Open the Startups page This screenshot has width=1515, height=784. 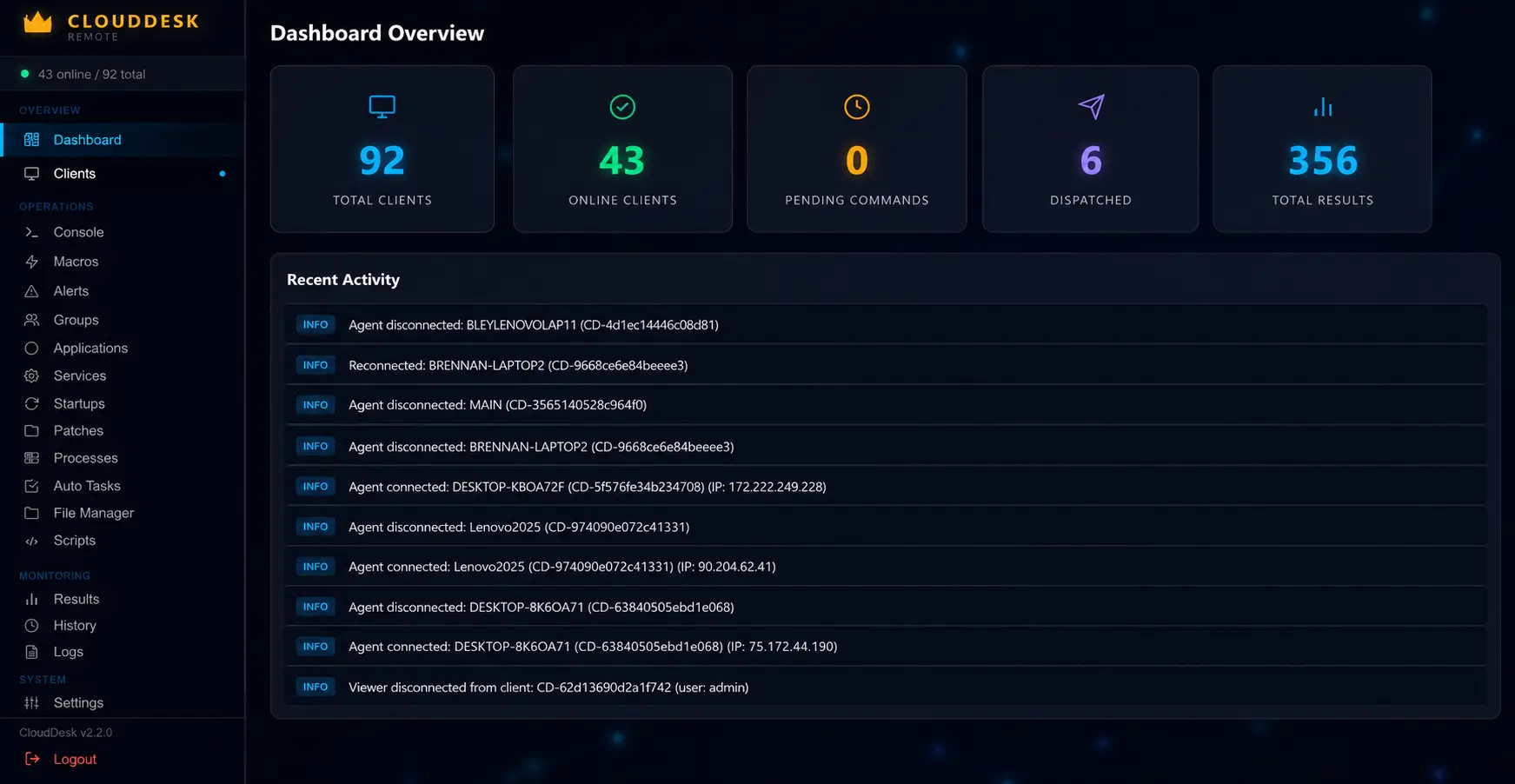[x=123, y=403]
